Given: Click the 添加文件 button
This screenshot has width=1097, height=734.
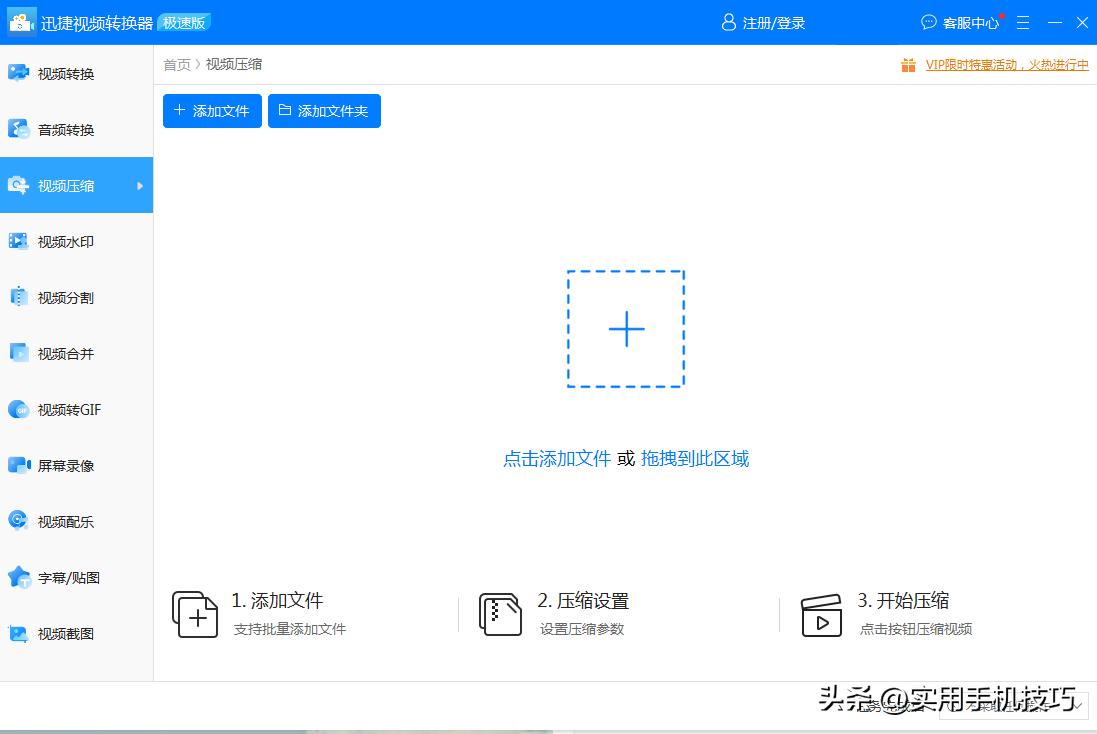Looking at the screenshot, I should 211,111.
